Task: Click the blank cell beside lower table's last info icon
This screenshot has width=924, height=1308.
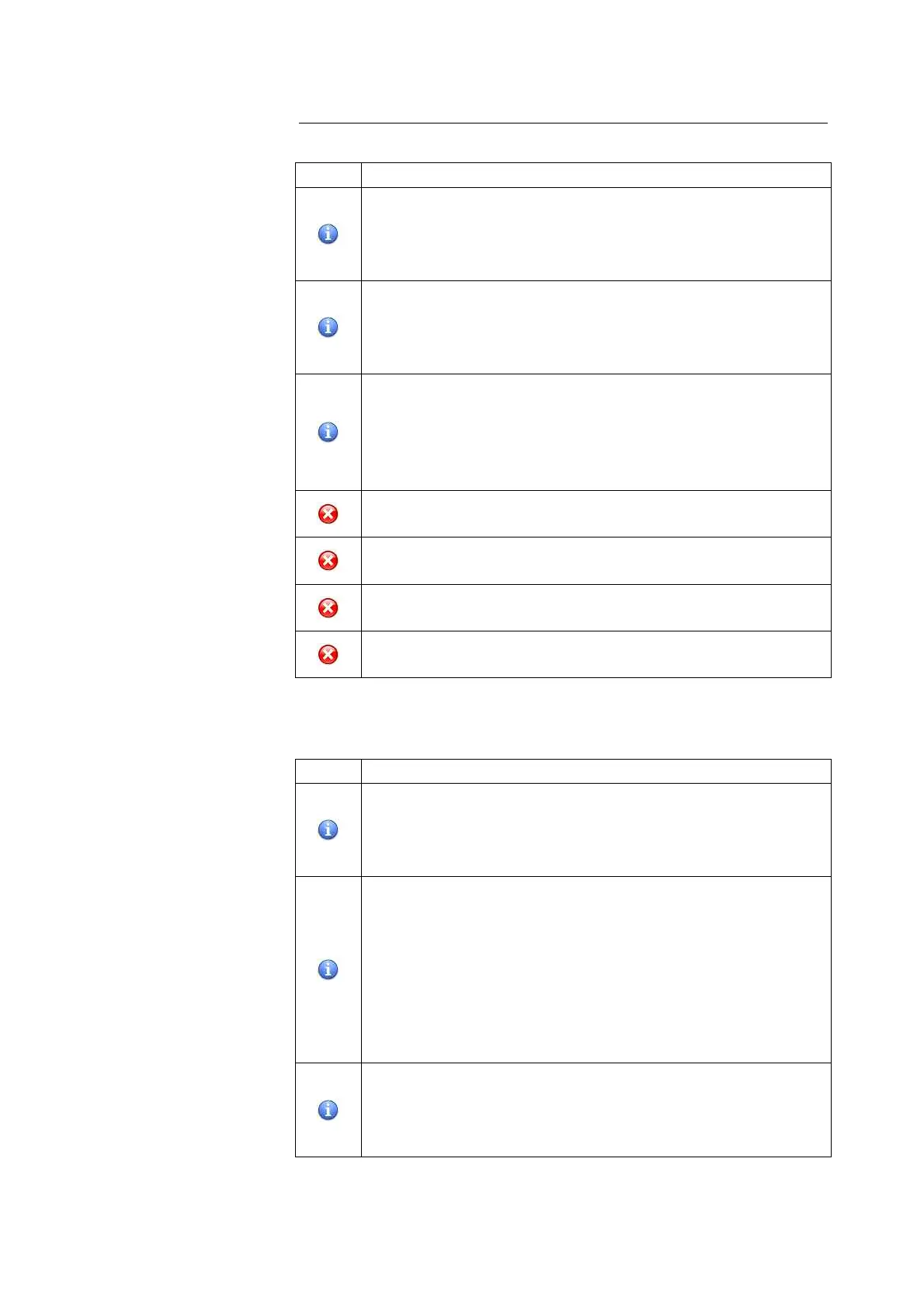Action: [596, 1110]
